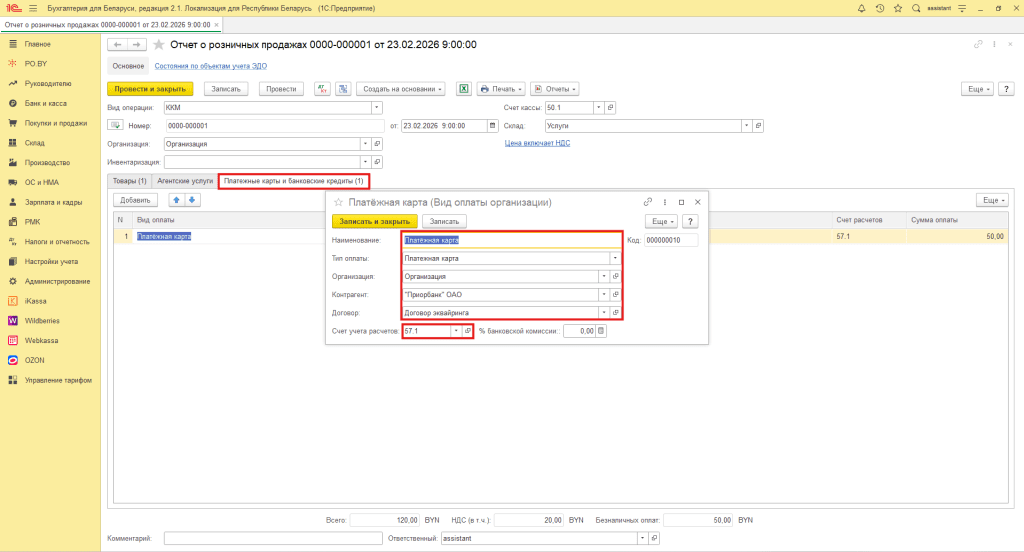Screen dimensions: 1024x552
Task: Move the row up with the blue up arrow
Action: (178, 200)
